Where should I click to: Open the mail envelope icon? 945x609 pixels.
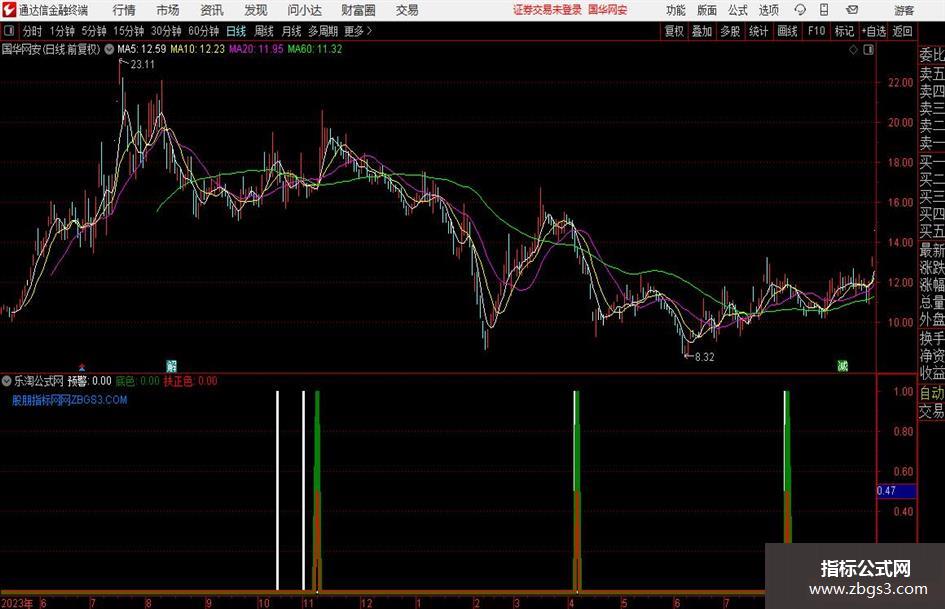click(852, 10)
